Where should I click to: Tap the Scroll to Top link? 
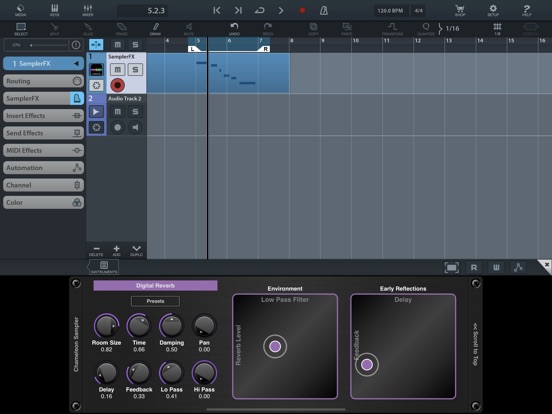tap(475, 344)
